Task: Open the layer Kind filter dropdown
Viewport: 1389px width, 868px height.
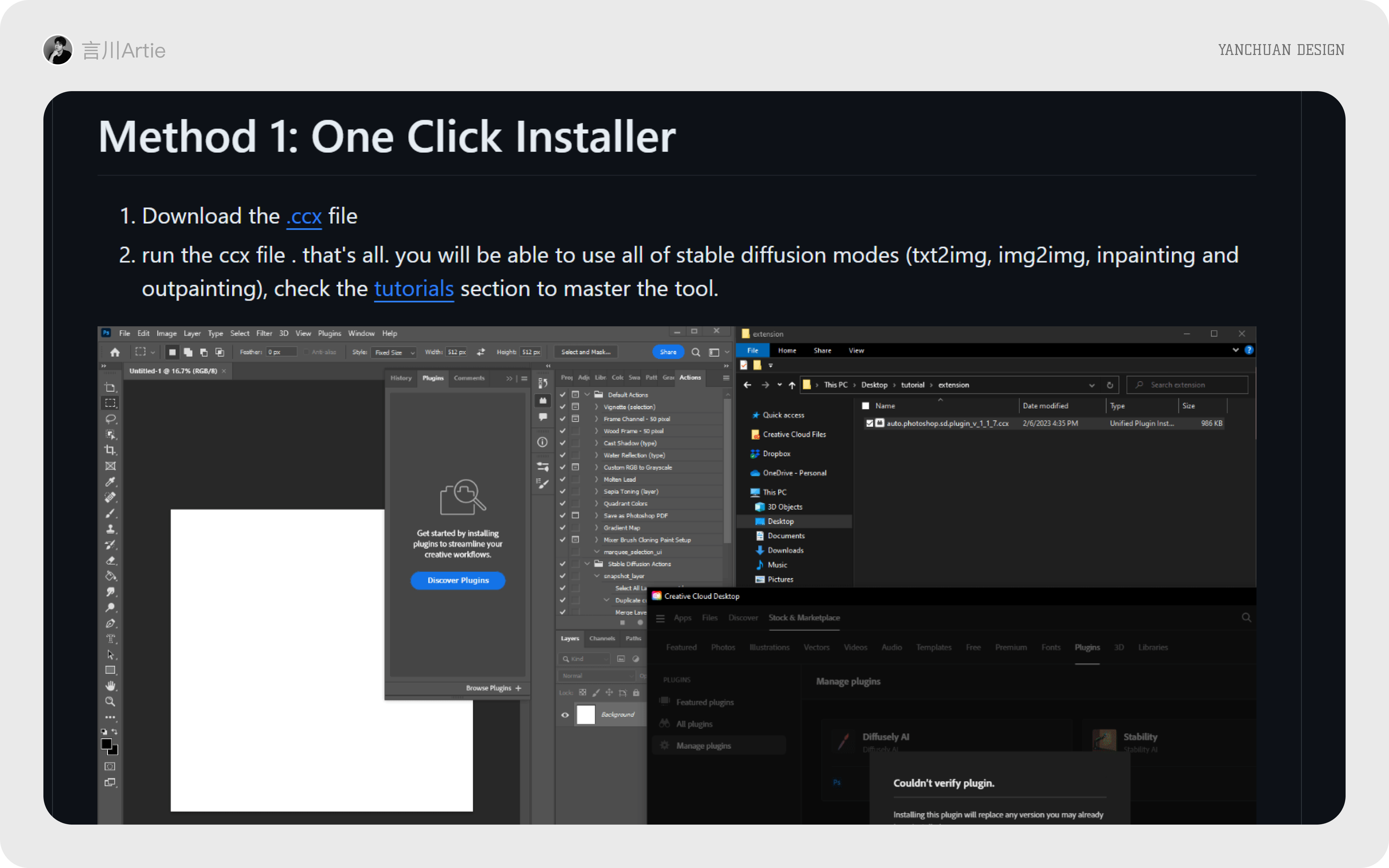Action: click(585, 659)
